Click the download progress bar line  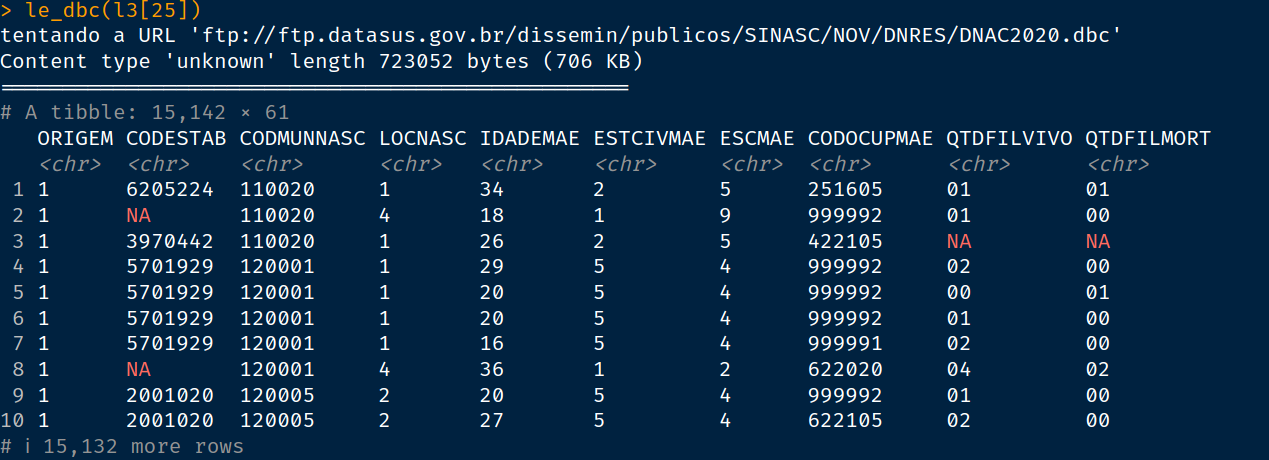point(314,88)
